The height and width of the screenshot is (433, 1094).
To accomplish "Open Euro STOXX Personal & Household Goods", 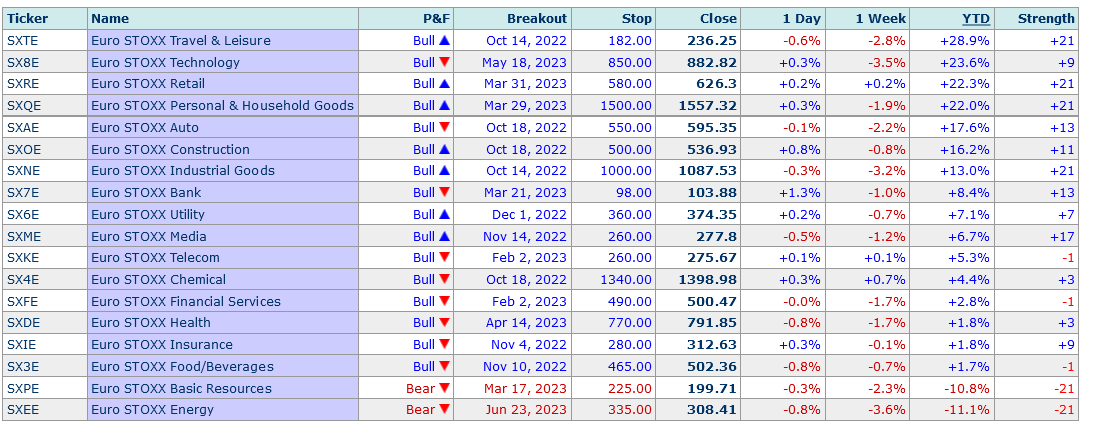I will coord(223,105).
